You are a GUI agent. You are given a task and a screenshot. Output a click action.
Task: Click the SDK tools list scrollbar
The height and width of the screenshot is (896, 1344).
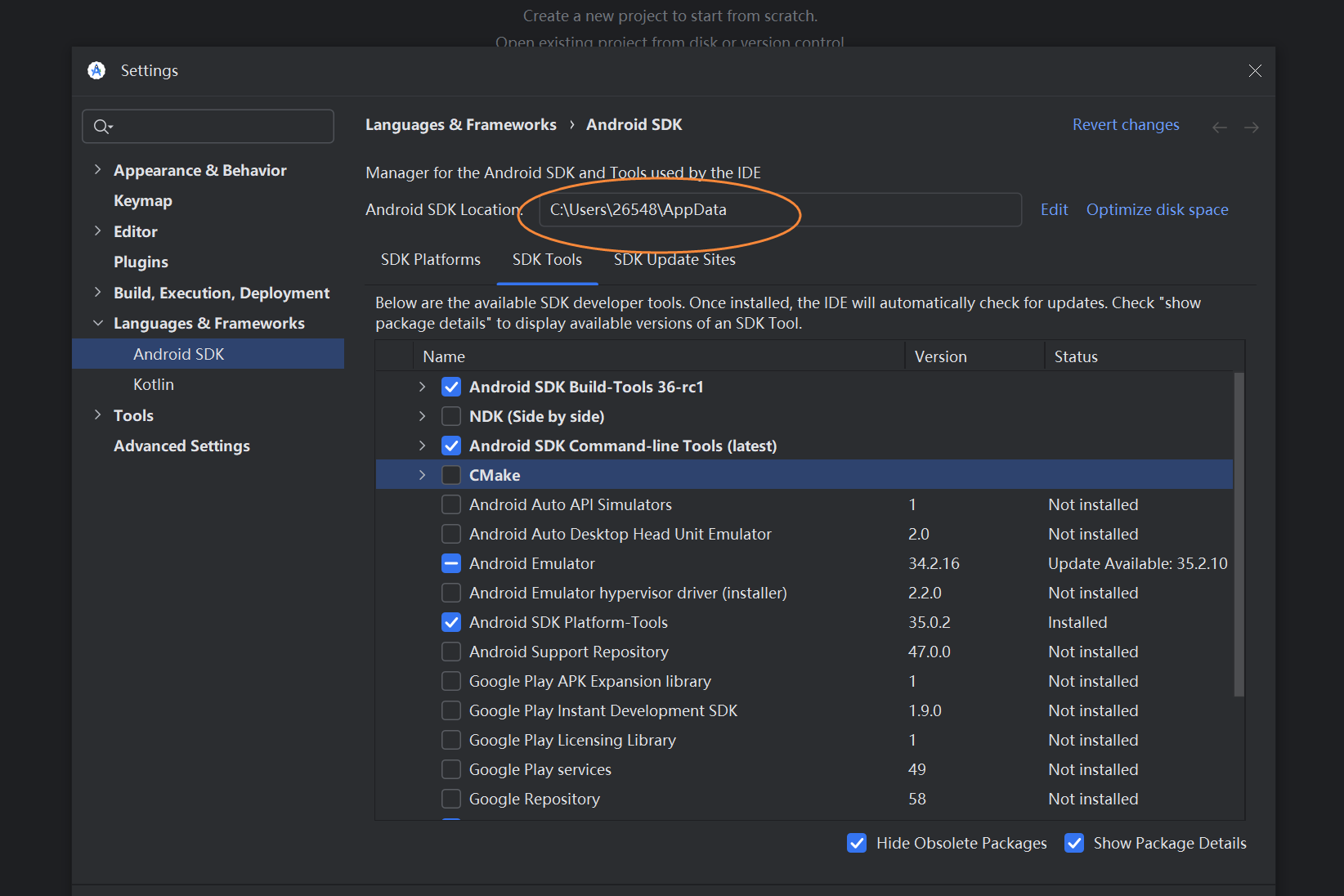pyautogui.click(x=1239, y=535)
